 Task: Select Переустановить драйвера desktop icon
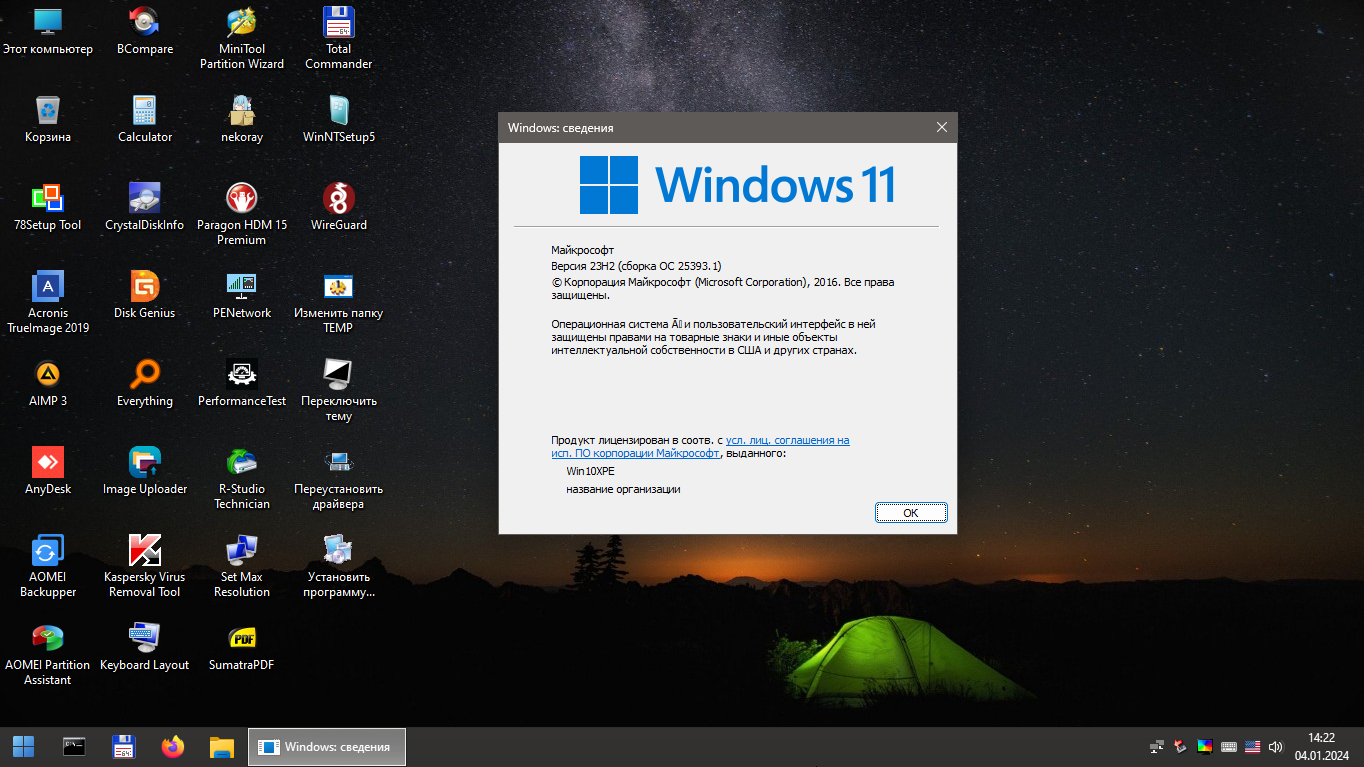(338, 479)
